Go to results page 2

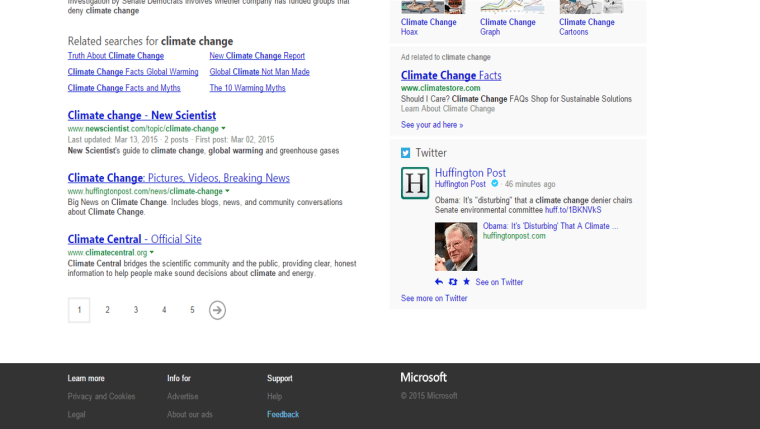[108, 310]
